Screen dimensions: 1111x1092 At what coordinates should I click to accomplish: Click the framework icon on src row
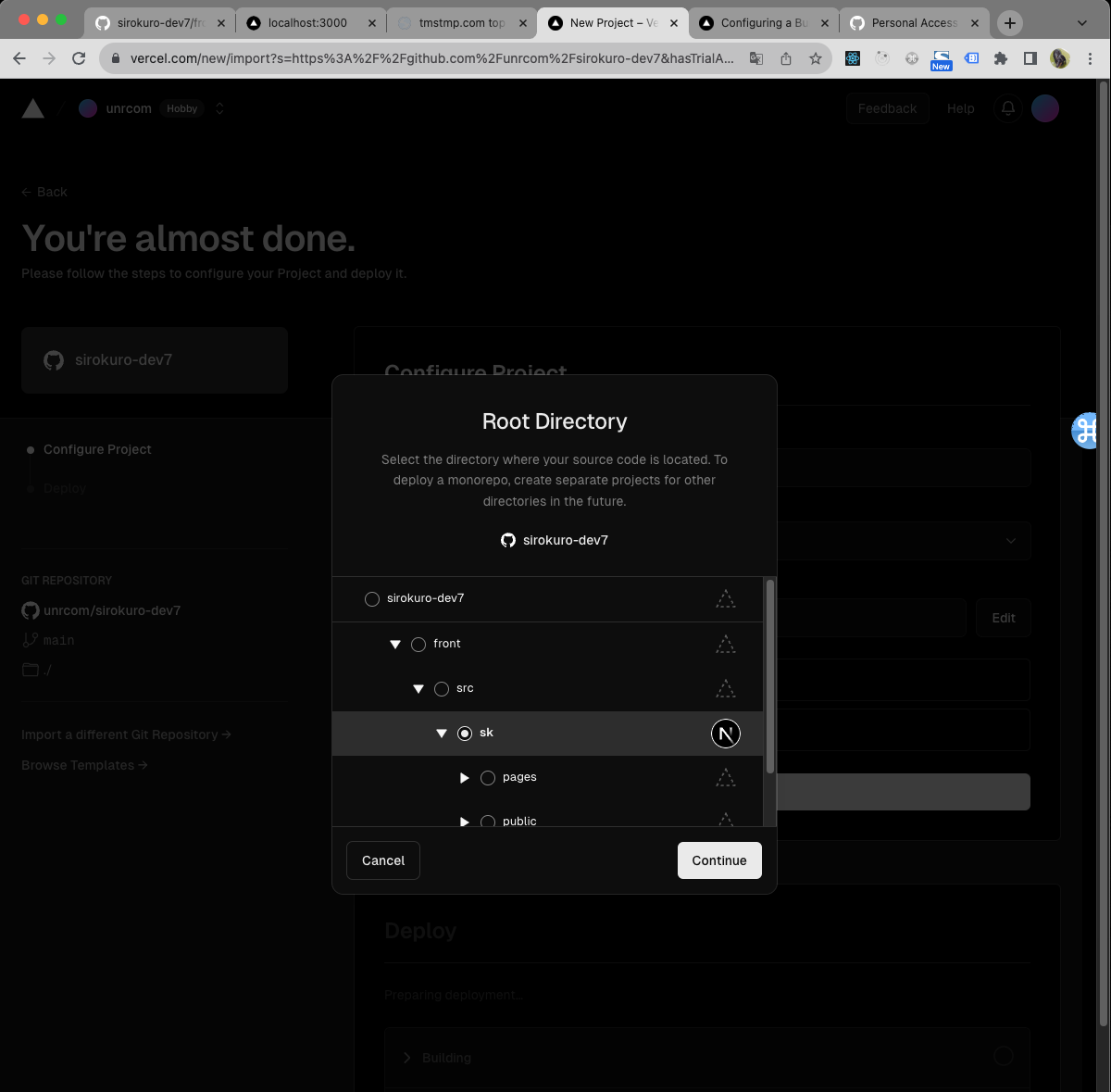point(726,688)
